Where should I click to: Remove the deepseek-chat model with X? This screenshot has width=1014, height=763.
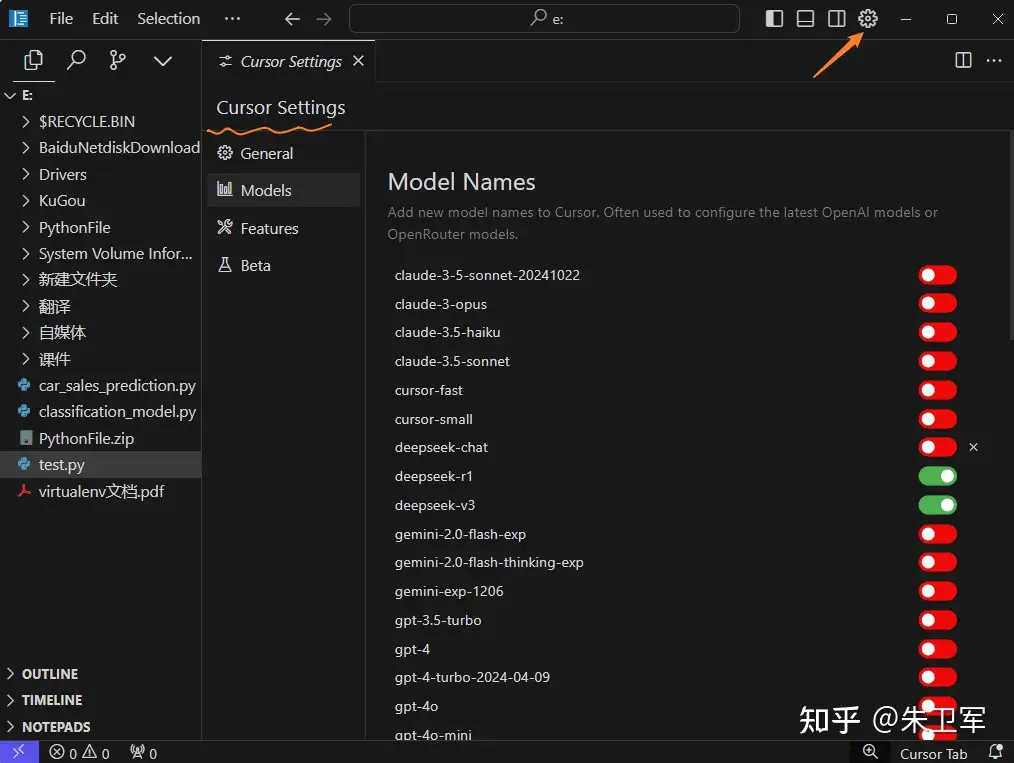pyautogui.click(x=973, y=447)
